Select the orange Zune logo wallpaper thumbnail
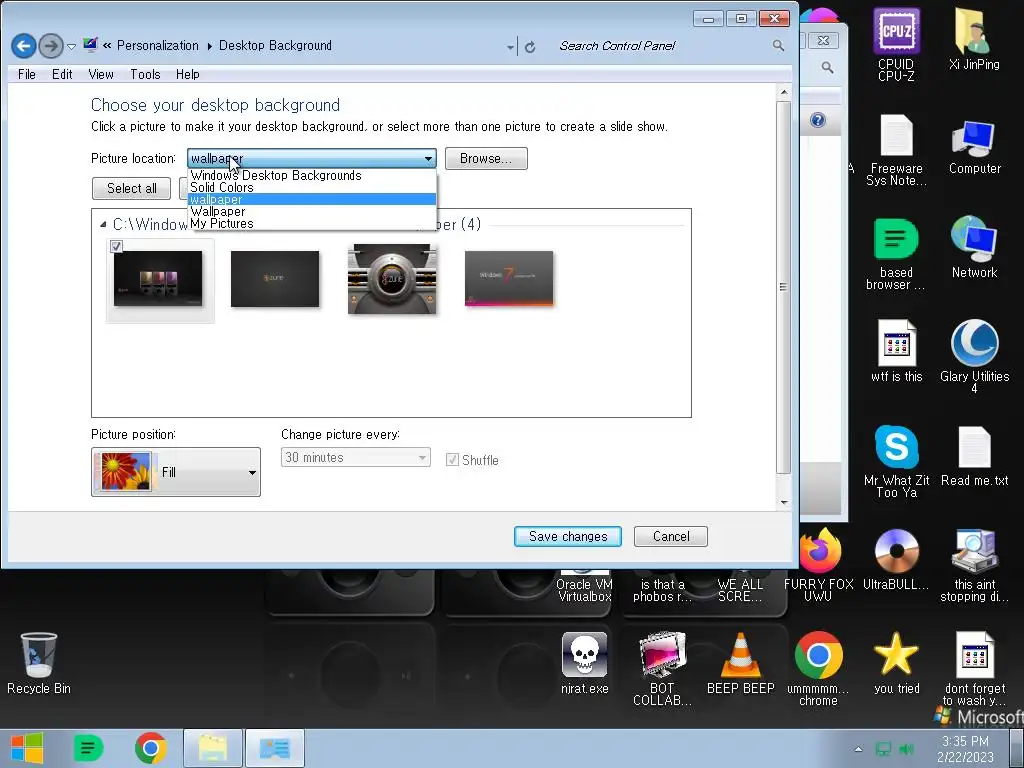Image resolution: width=1024 pixels, height=768 pixels. [275, 279]
